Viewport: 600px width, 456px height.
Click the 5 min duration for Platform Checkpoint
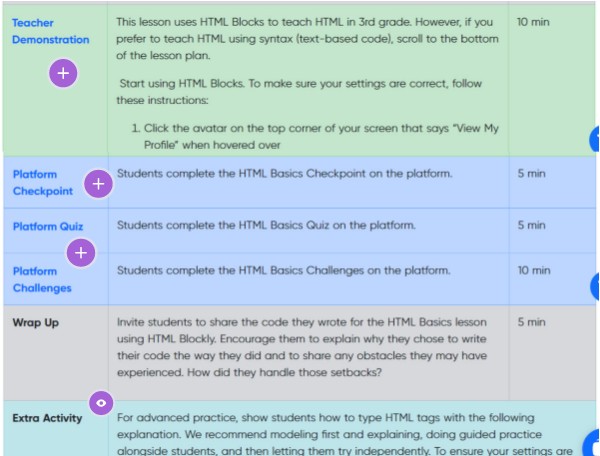tap(531, 174)
